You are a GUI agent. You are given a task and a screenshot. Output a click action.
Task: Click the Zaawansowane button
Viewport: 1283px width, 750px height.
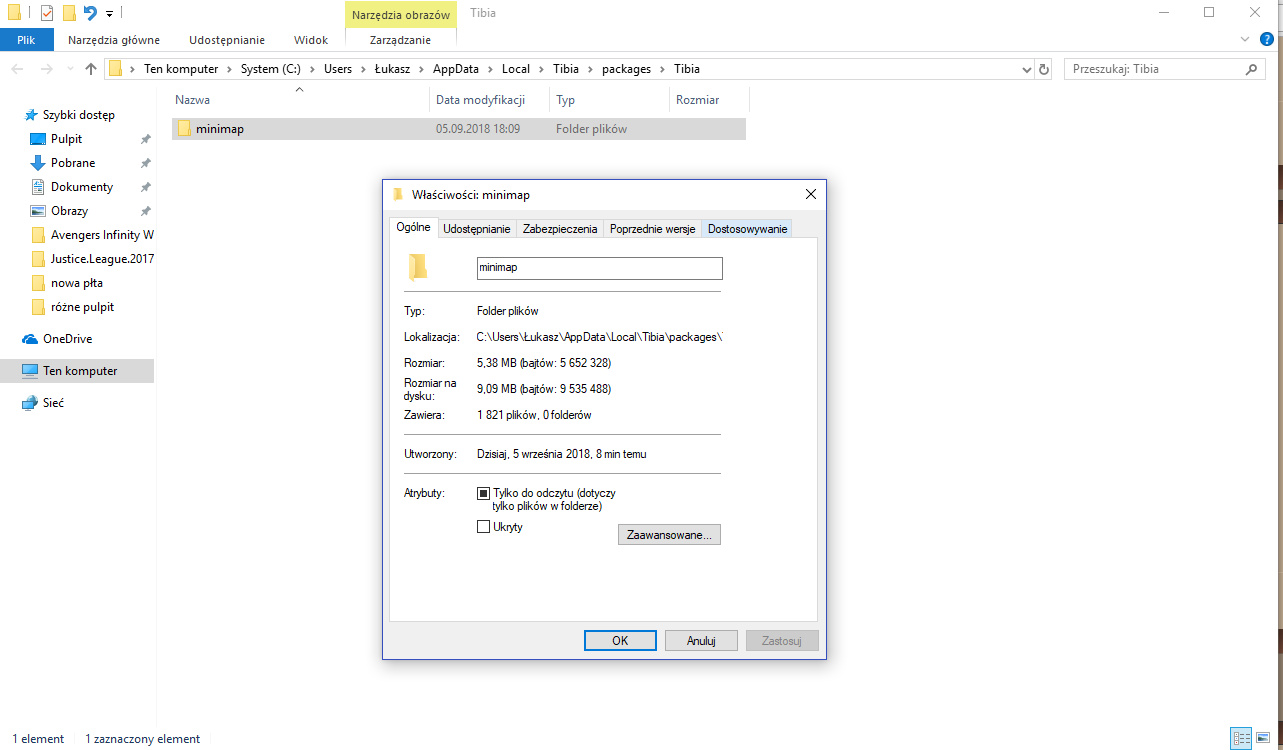pos(669,535)
